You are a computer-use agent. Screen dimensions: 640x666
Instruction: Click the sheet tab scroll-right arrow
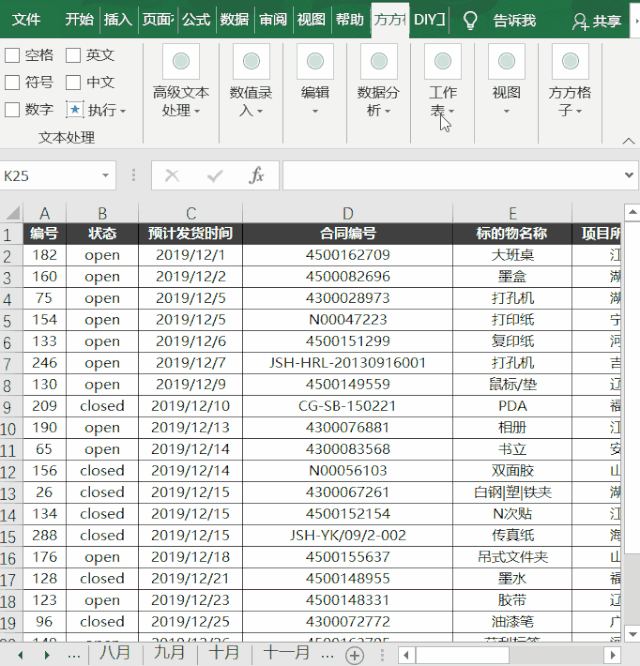[x=47, y=655]
